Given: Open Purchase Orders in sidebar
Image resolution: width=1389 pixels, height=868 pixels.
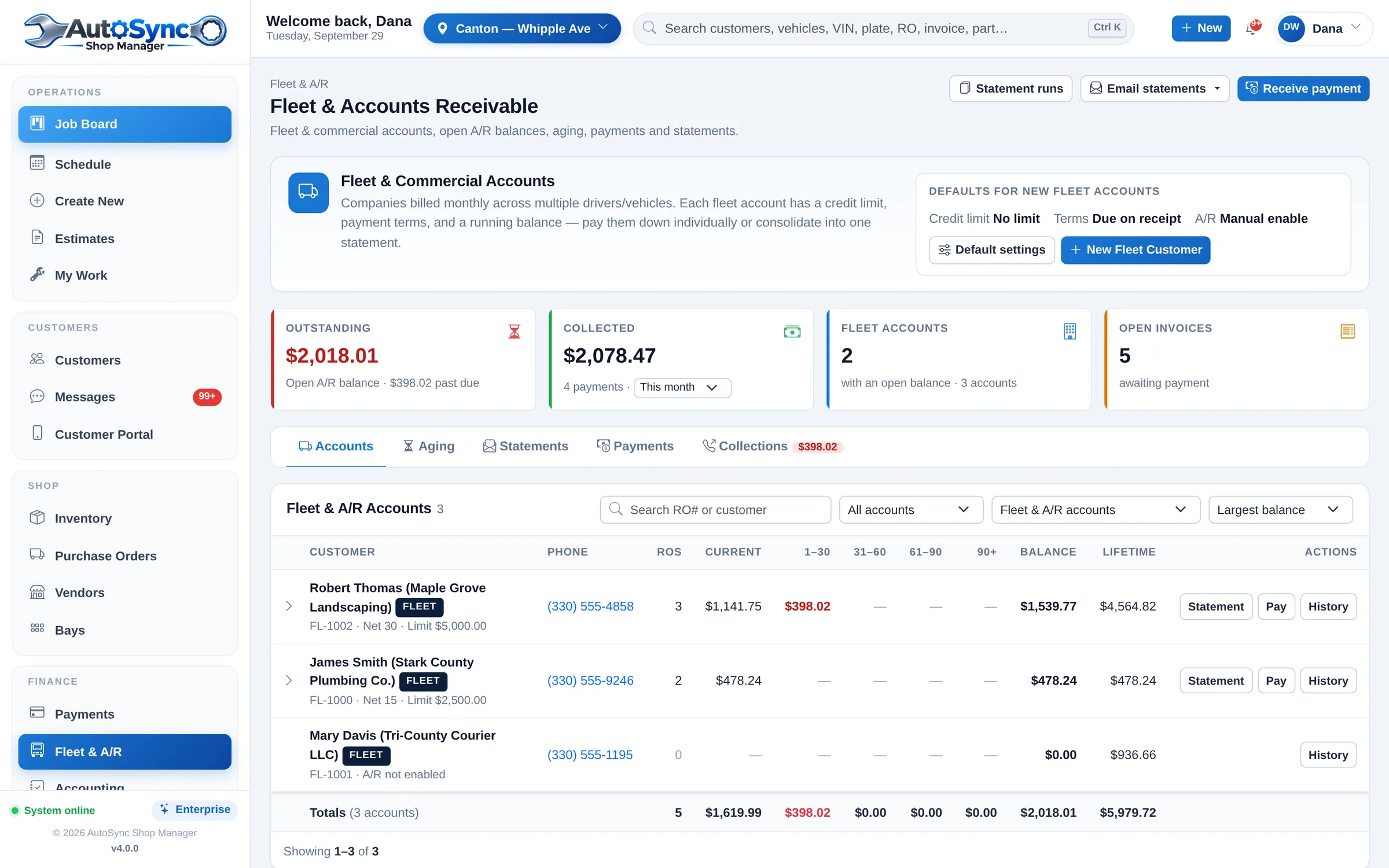Looking at the screenshot, I should click(x=125, y=556).
